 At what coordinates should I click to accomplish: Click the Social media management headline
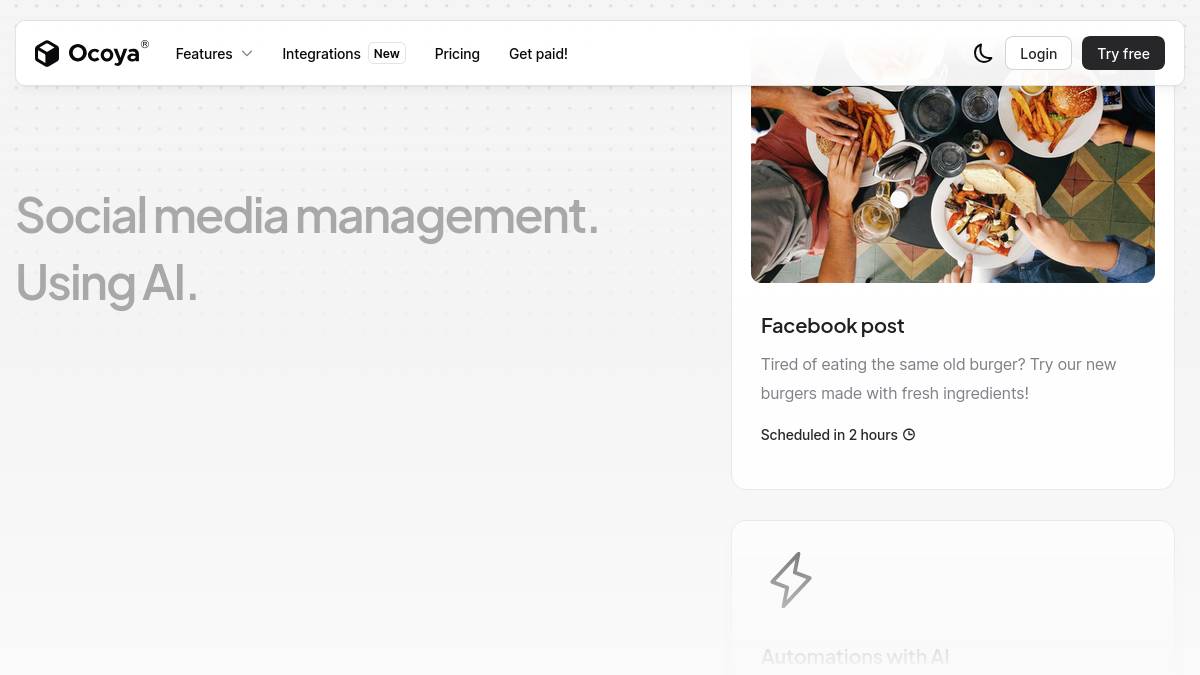307,216
